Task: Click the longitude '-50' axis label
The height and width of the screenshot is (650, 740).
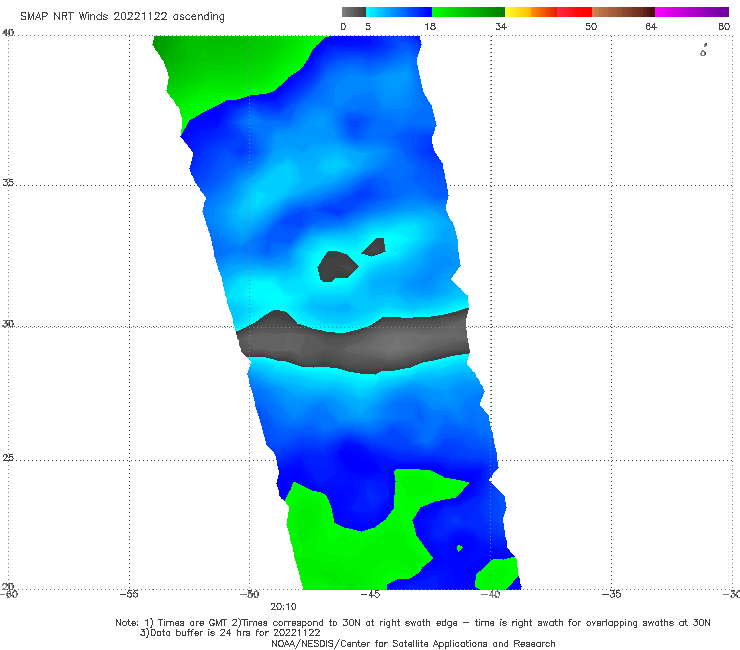Action: point(250,594)
